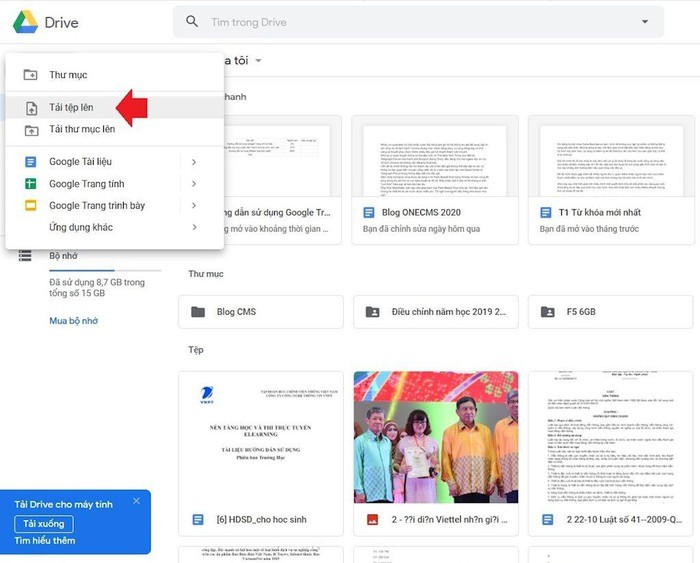700x563 pixels.
Task: Select Tải tệp lên menu option
Action: [72, 108]
